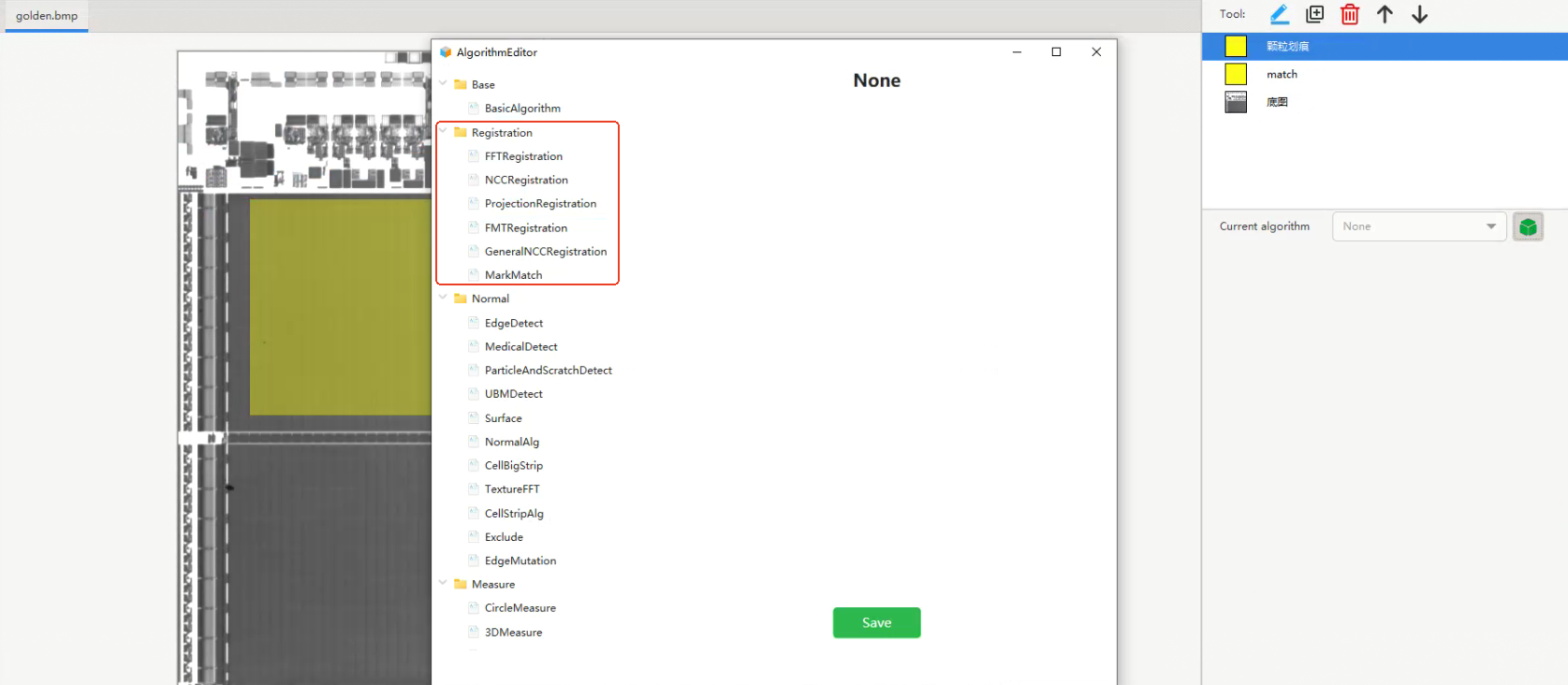Click the green Save button
Viewport: 1568px width, 685px height.
[x=876, y=622]
